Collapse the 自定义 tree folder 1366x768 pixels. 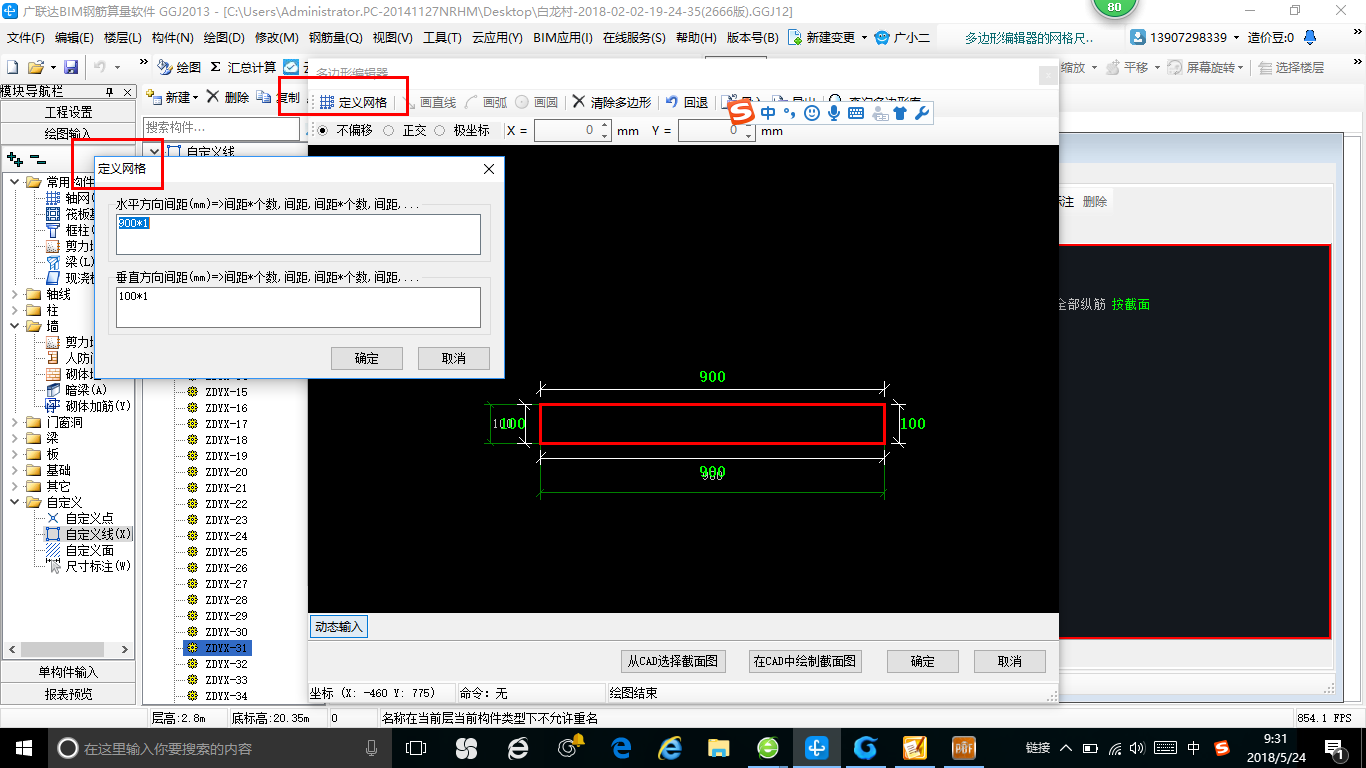[x=15, y=502]
